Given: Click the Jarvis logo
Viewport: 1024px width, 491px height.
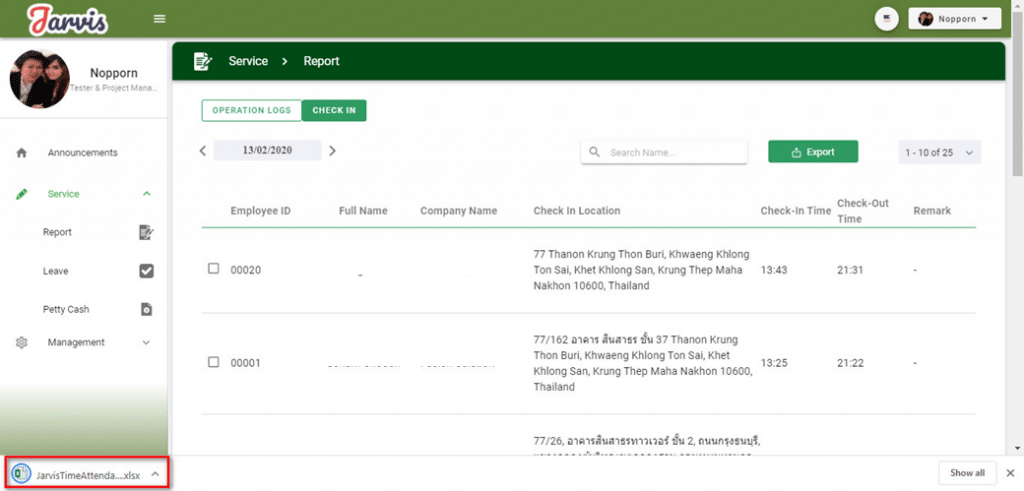Looking at the screenshot, I should [67, 19].
